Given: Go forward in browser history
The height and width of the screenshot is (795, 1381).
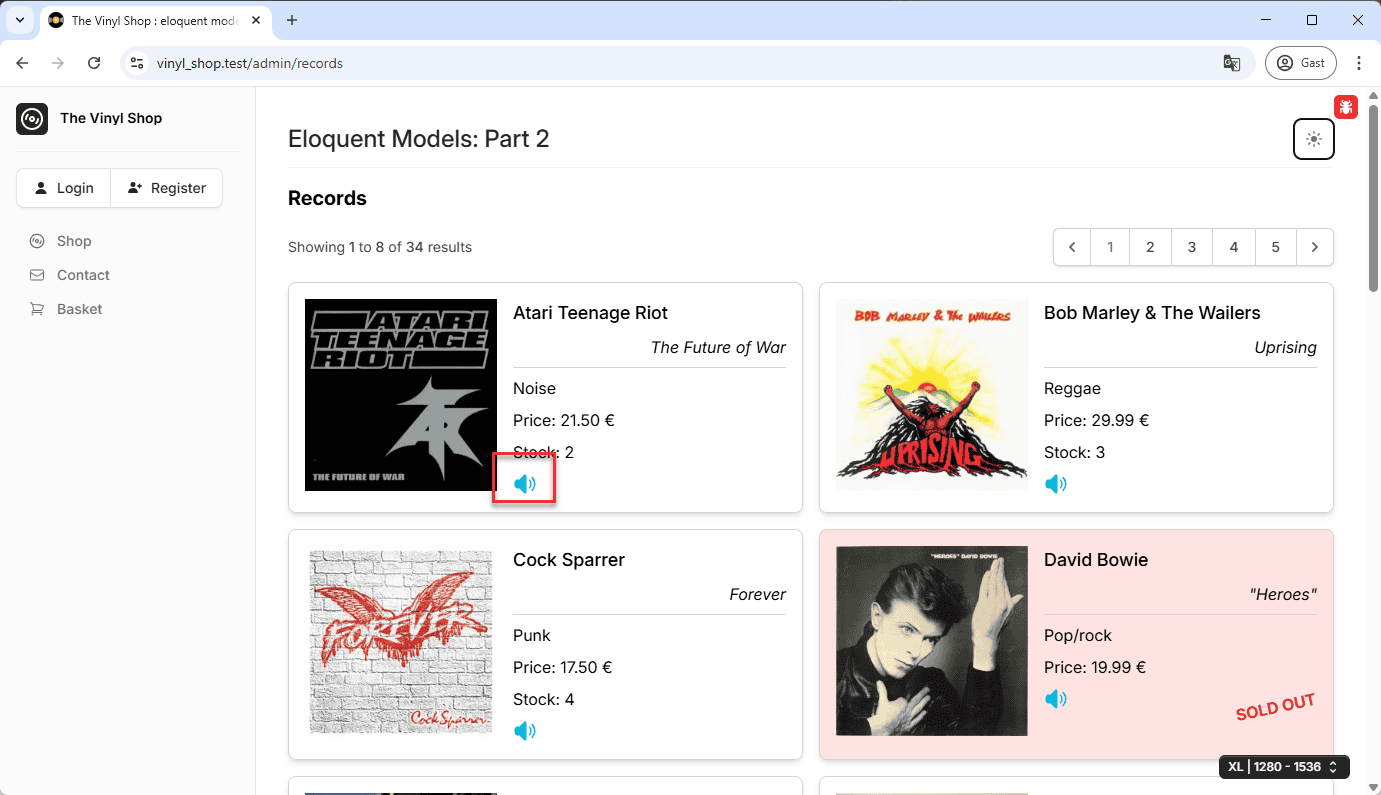Looking at the screenshot, I should point(58,63).
